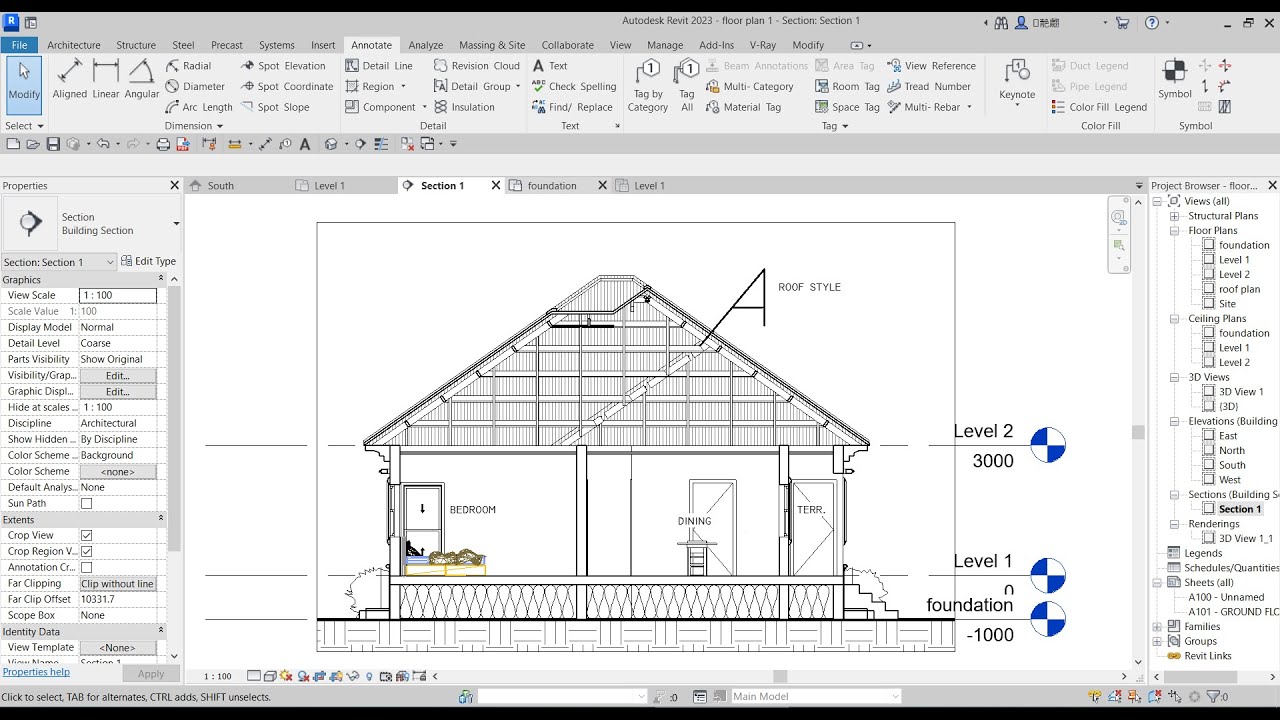Pick the Detail Line tool

point(379,66)
